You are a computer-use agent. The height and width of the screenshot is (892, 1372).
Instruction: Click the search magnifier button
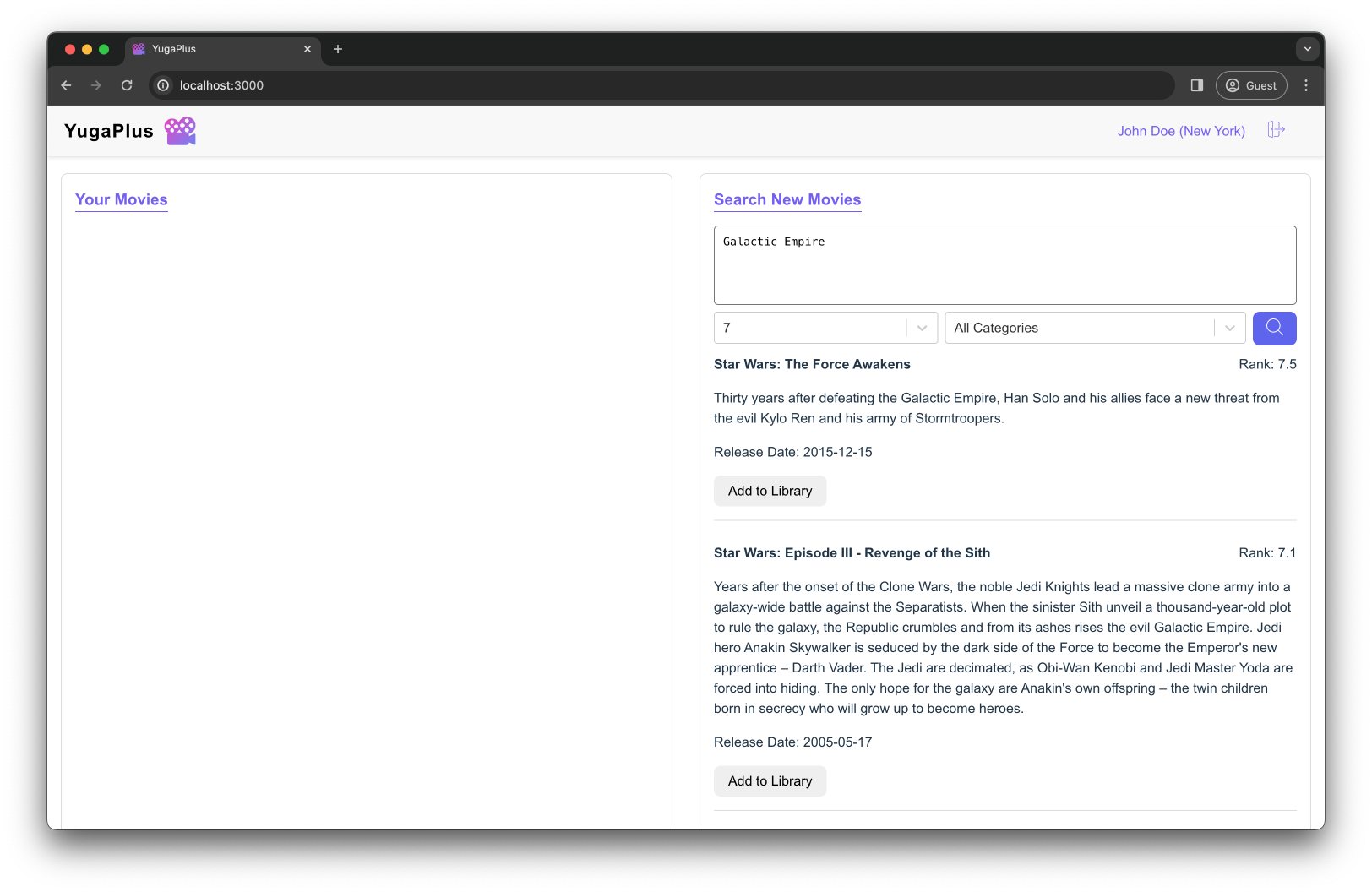coord(1274,328)
